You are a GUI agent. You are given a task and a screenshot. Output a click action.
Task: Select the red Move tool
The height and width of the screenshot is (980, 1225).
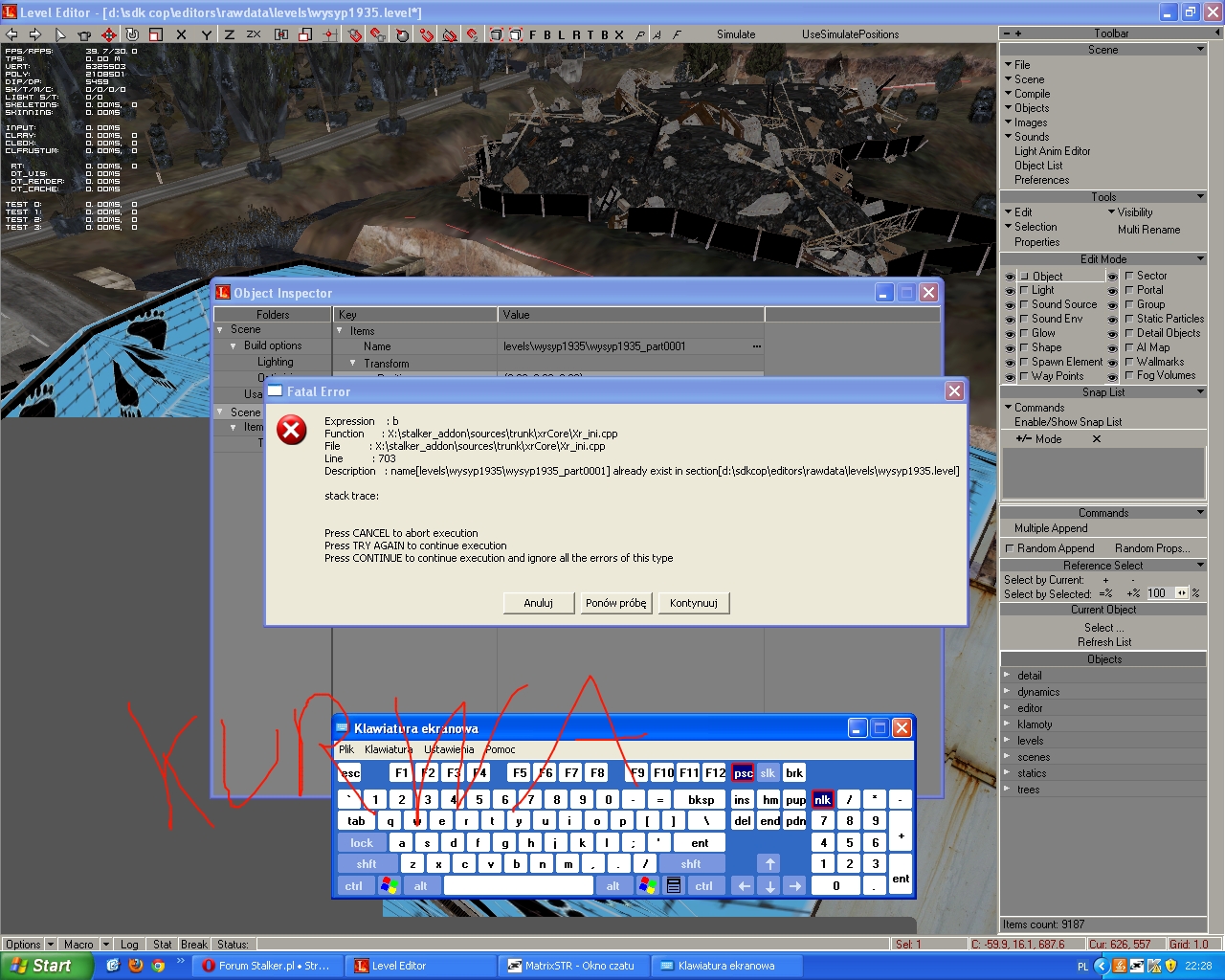tap(108, 34)
